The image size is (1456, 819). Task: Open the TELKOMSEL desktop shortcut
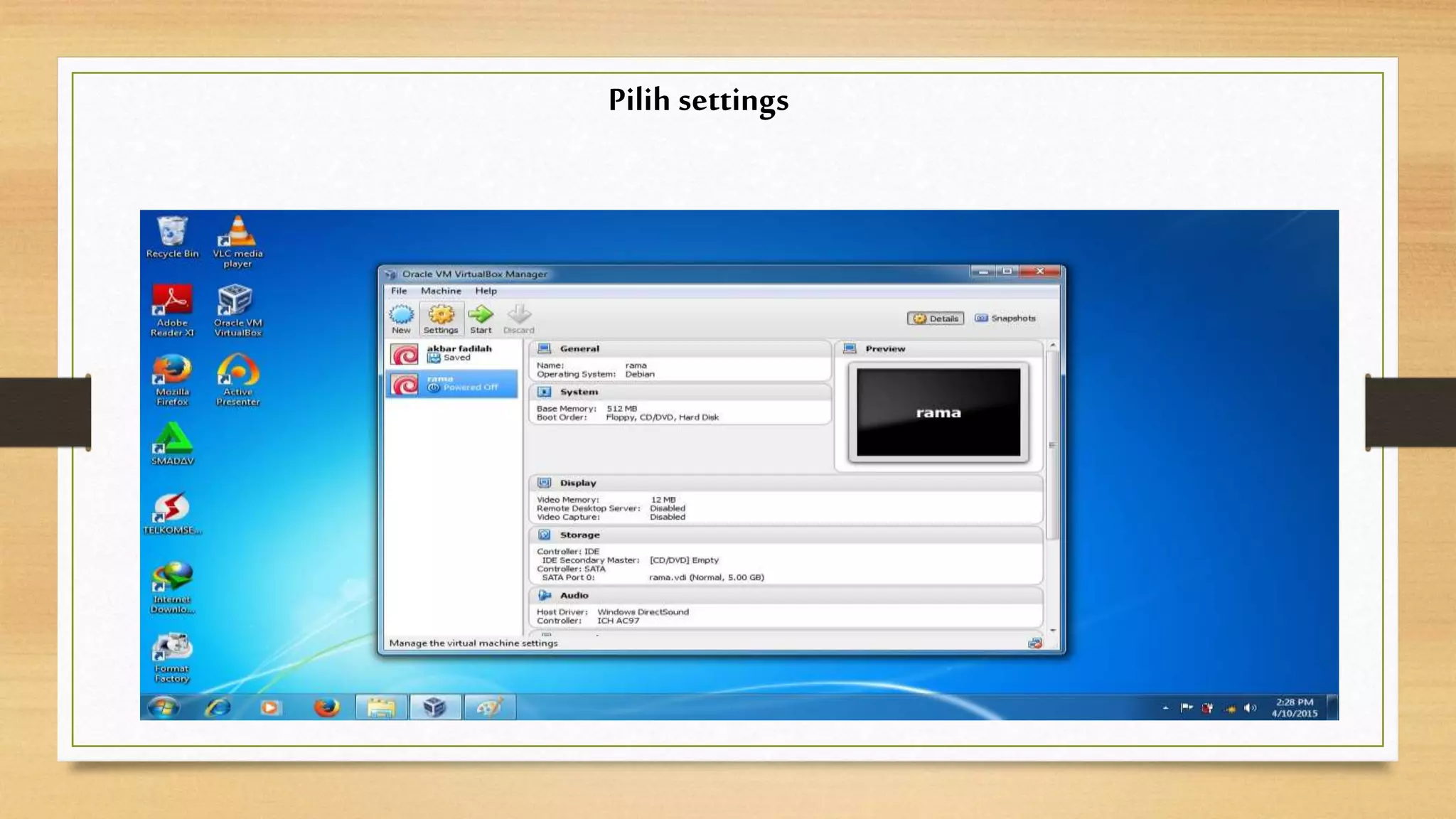point(172,513)
